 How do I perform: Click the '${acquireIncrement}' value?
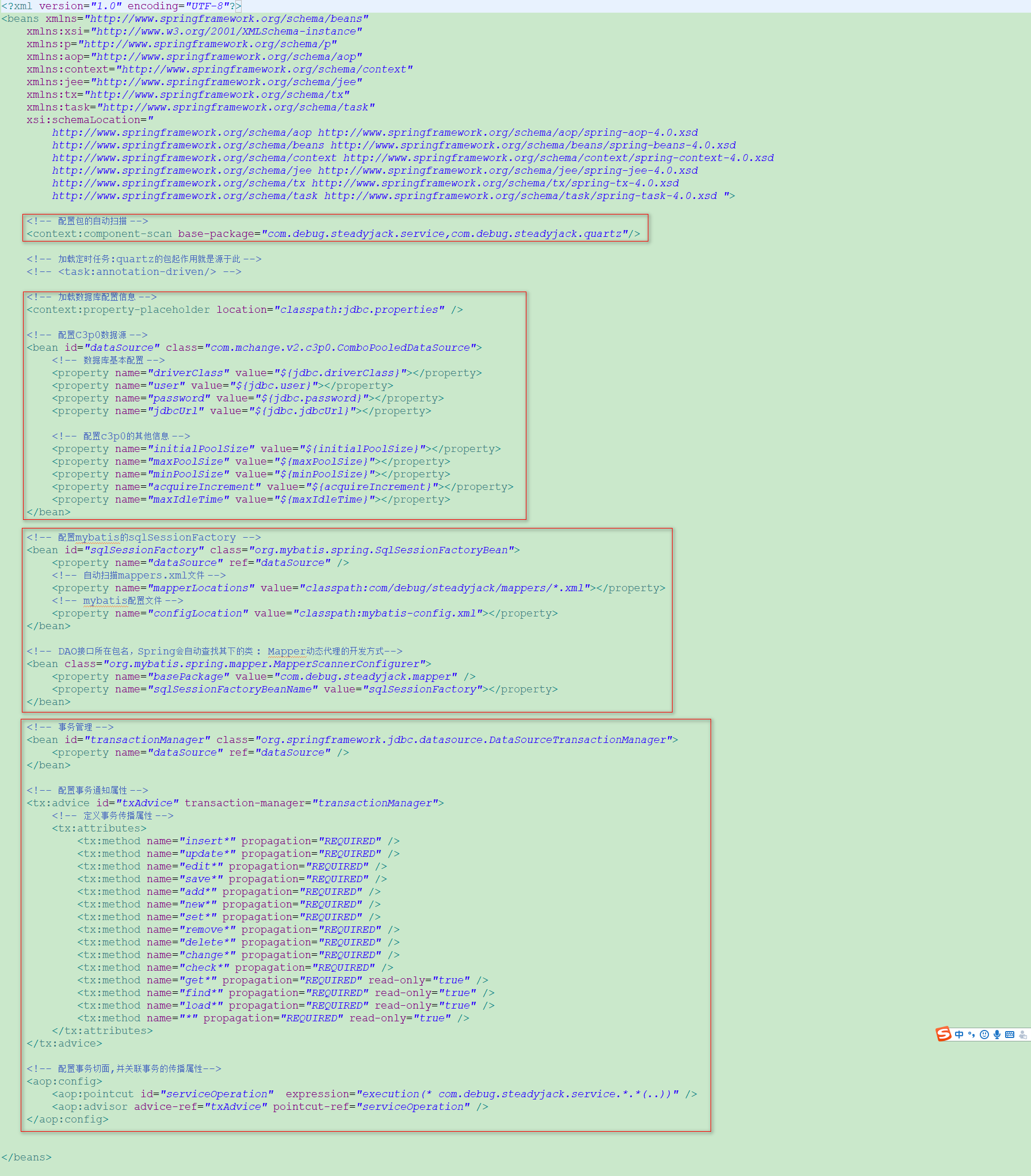coord(372,487)
